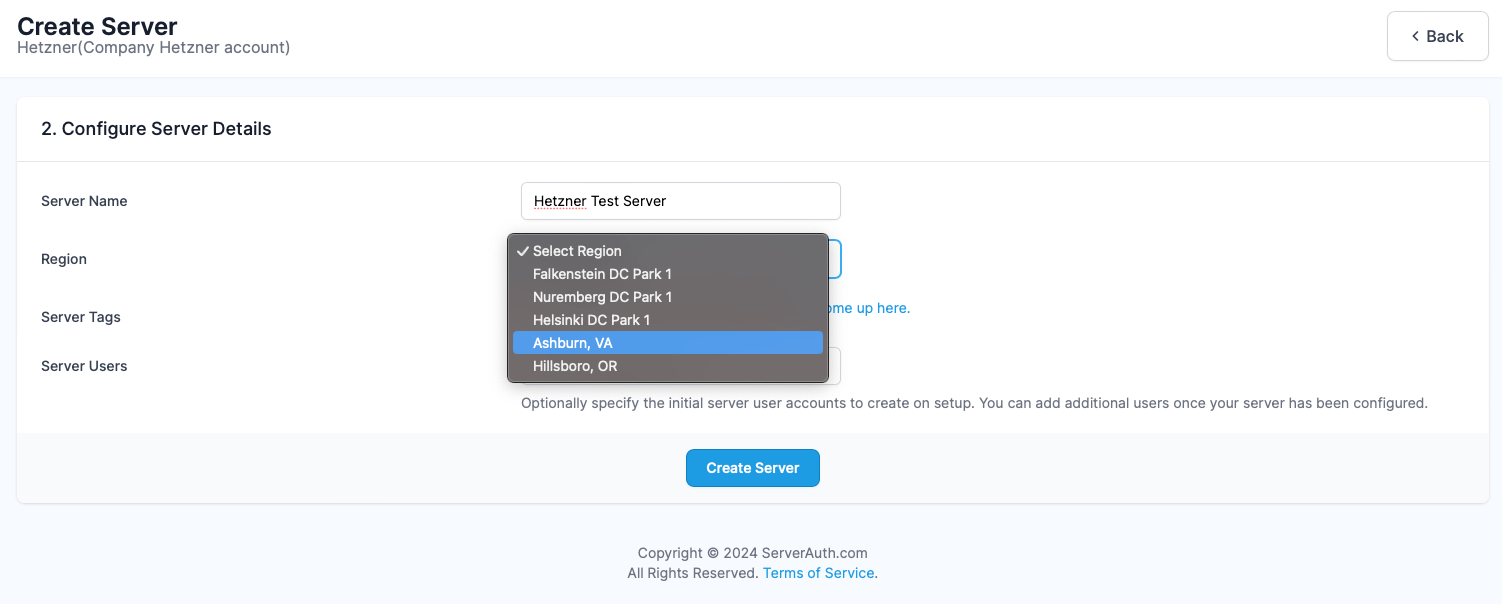The height and width of the screenshot is (604, 1502).
Task: Click the Create Server page heading
Action: coord(97,26)
